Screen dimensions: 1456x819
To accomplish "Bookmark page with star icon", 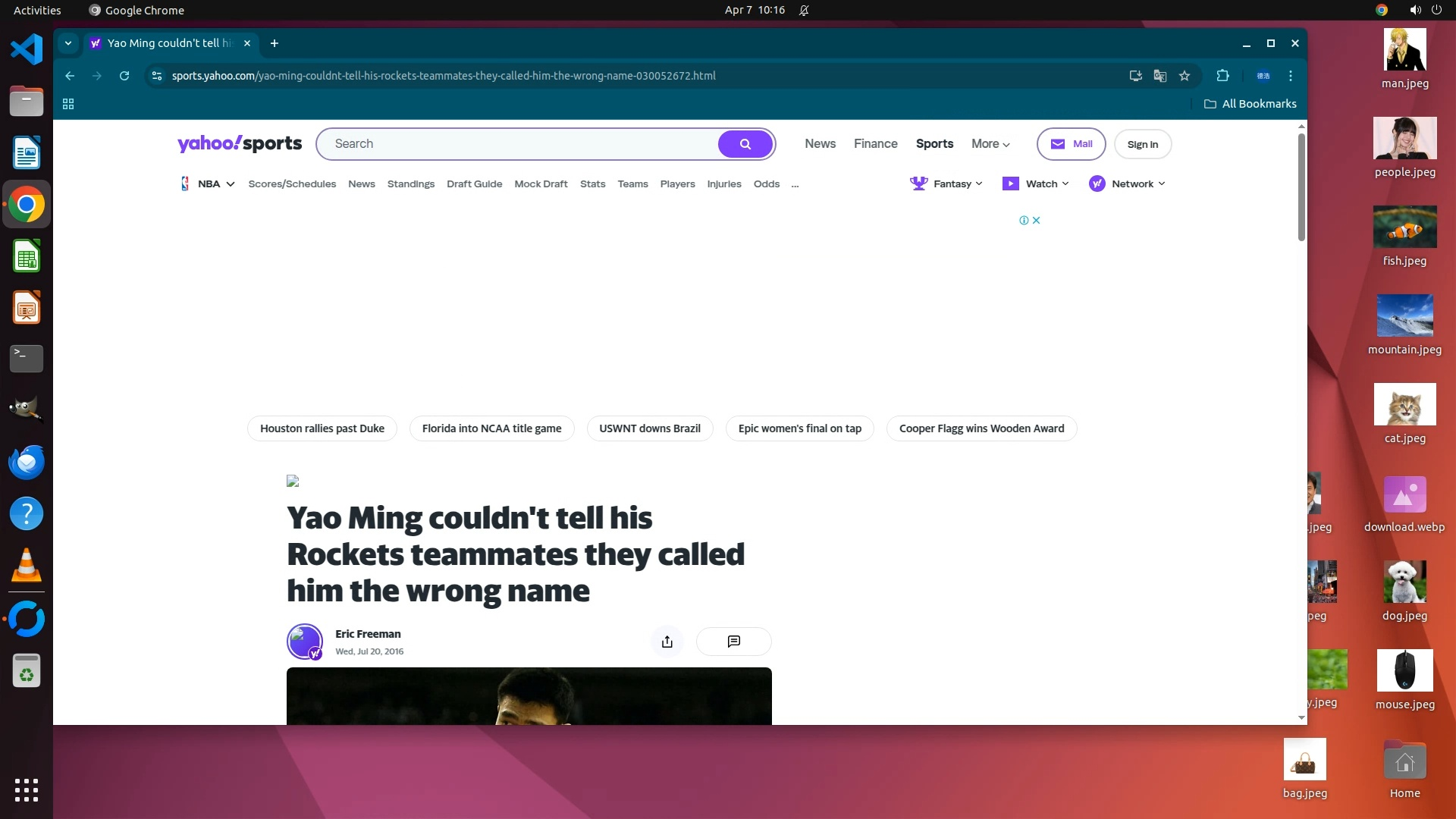I will (1185, 76).
